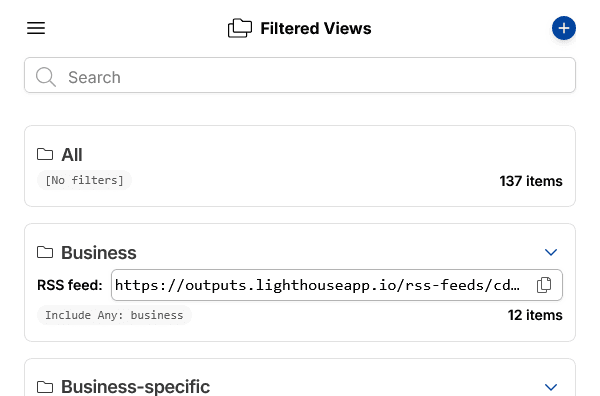Click the search magnifier icon
Viewport: 600px width, 396px height.
point(46,77)
